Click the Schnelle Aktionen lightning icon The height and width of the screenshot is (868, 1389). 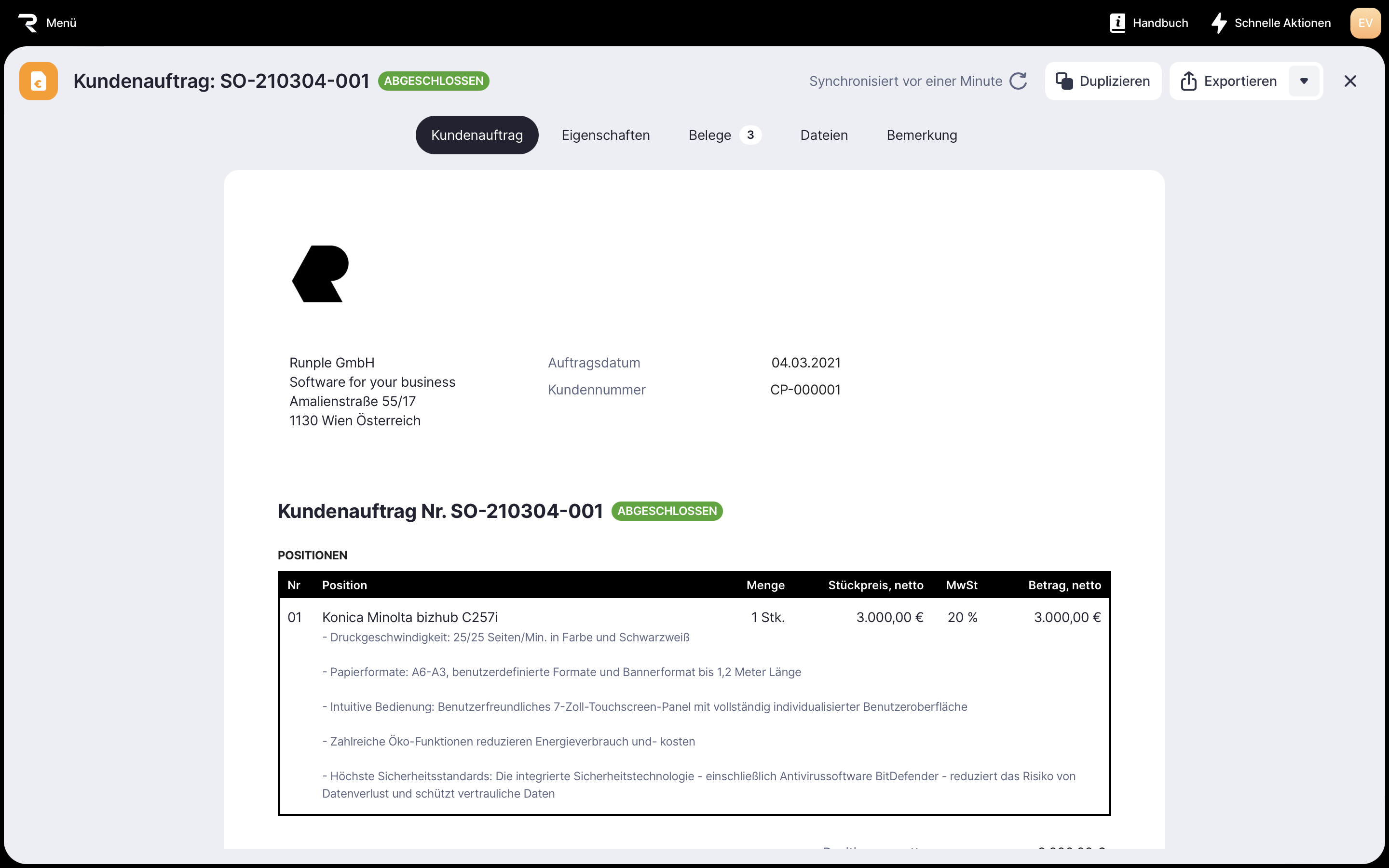(1219, 23)
